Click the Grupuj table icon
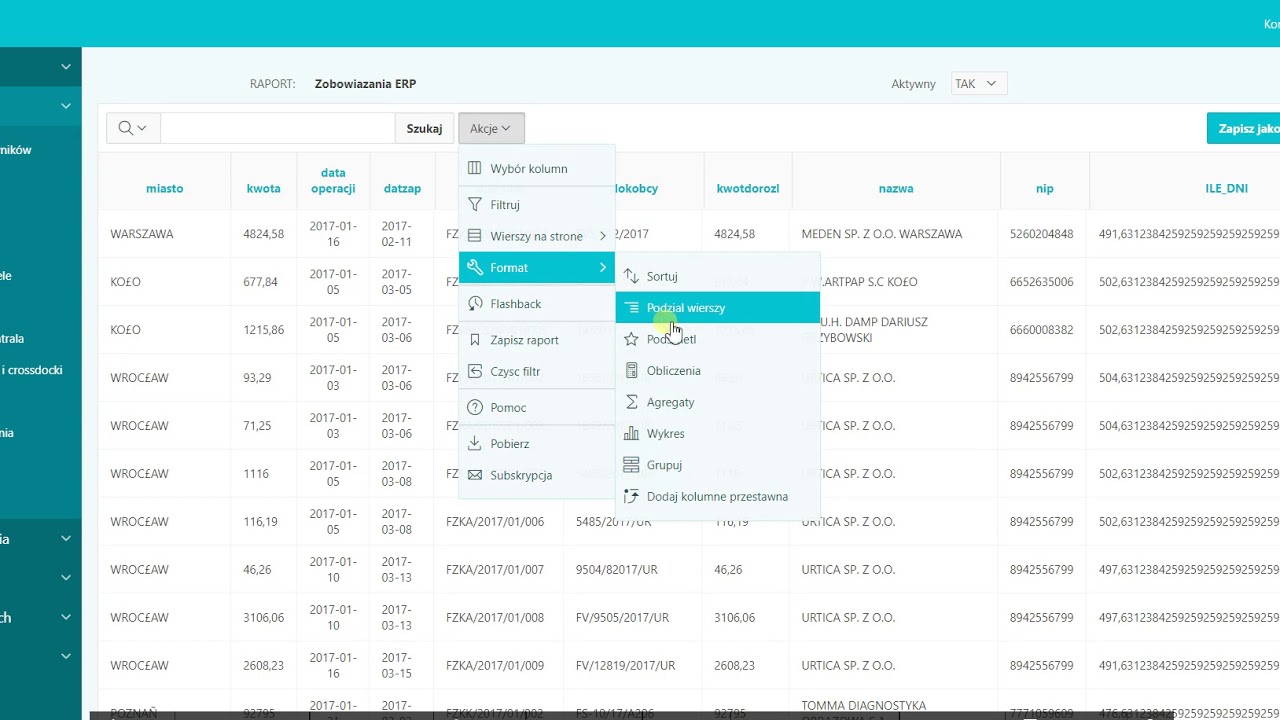 coord(631,465)
